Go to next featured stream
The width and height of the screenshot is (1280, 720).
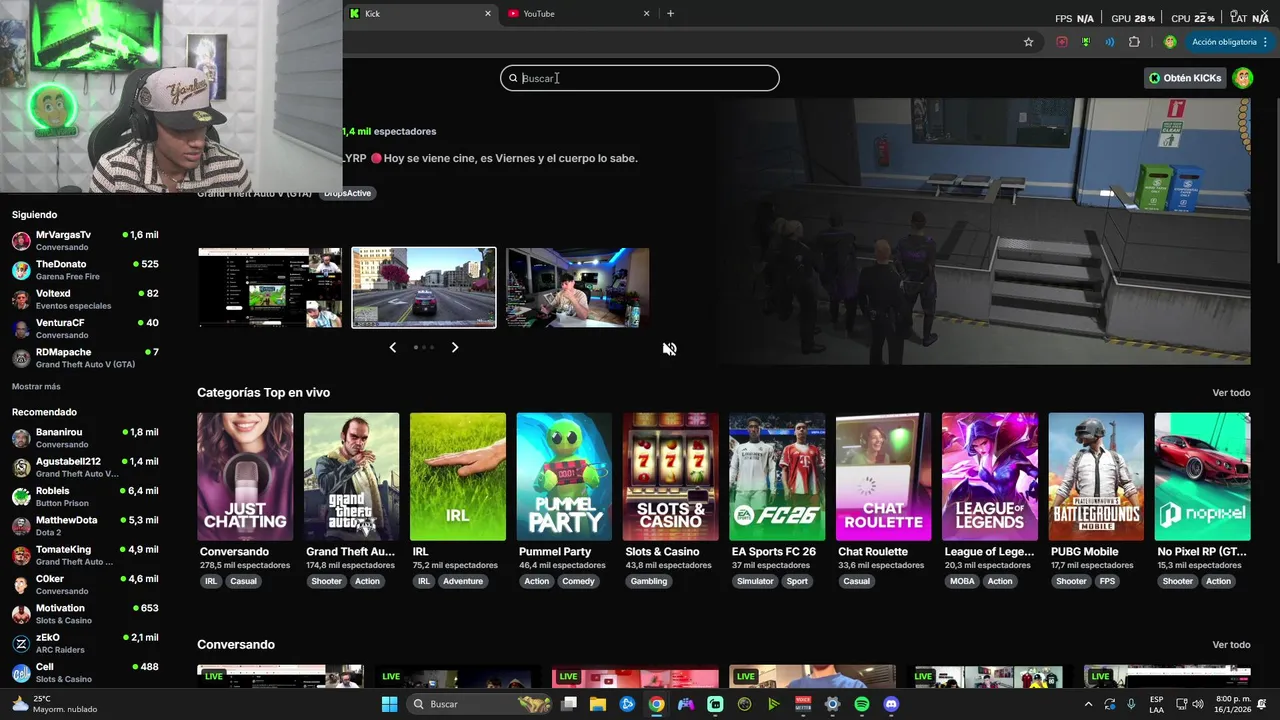tap(455, 347)
